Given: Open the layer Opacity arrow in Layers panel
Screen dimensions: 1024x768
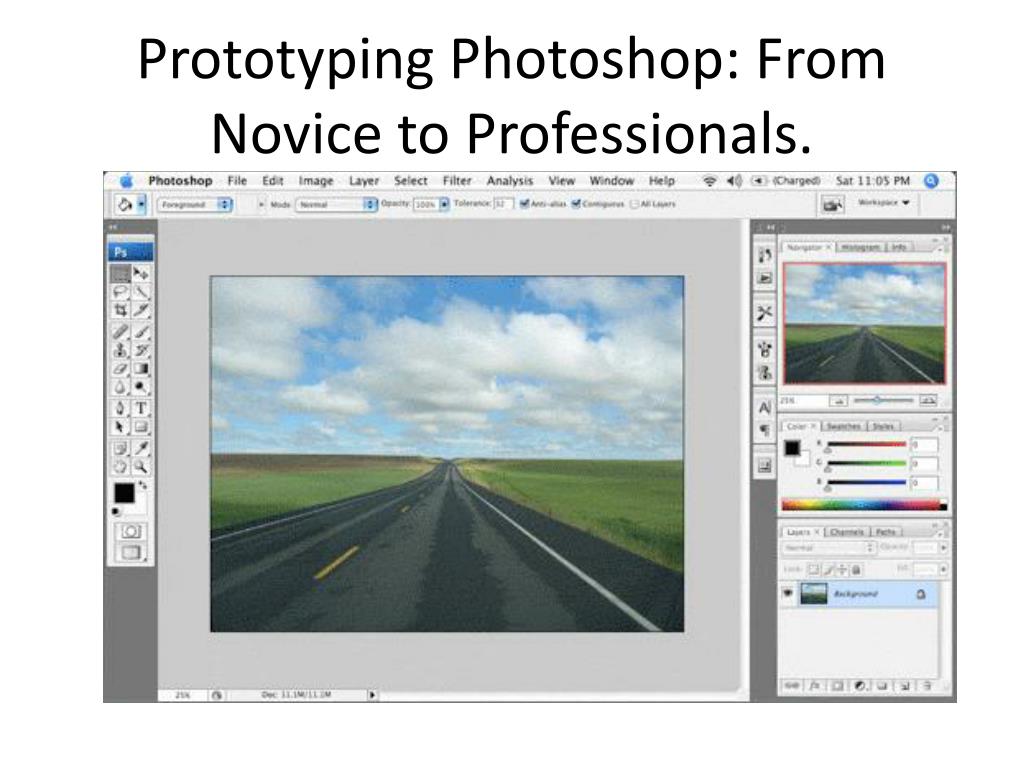Looking at the screenshot, I should coord(943,548).
